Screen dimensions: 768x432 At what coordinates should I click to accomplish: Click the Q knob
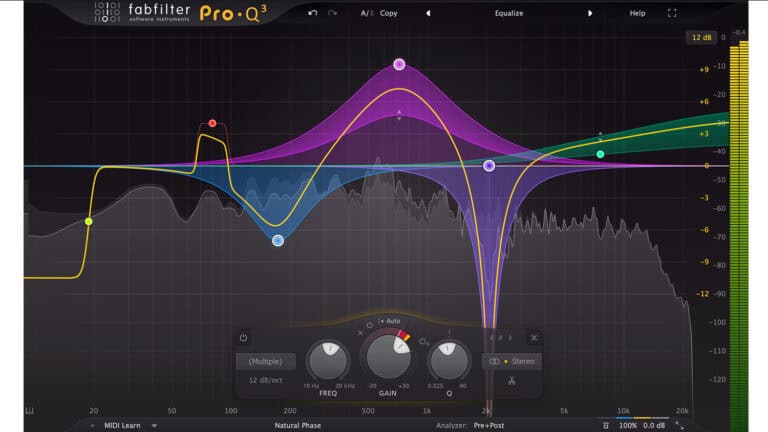click(x=449, y=361)
